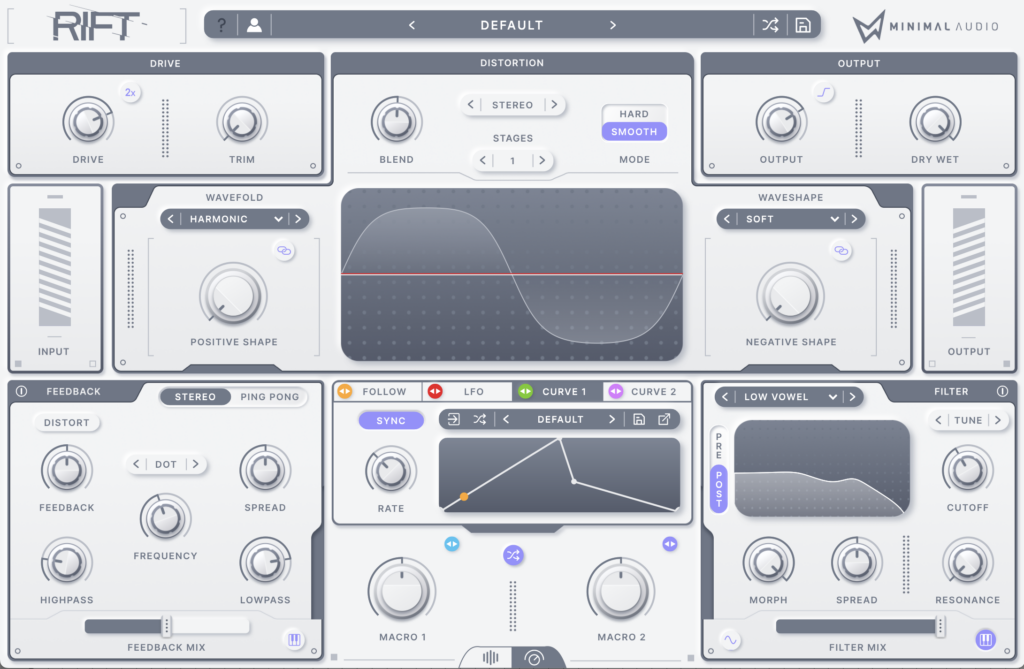Image resolution: width=1024 pixels, height=669 pixels.
Task: Click the link icon above Positive Shape
Action: click(x=284, y=250)
